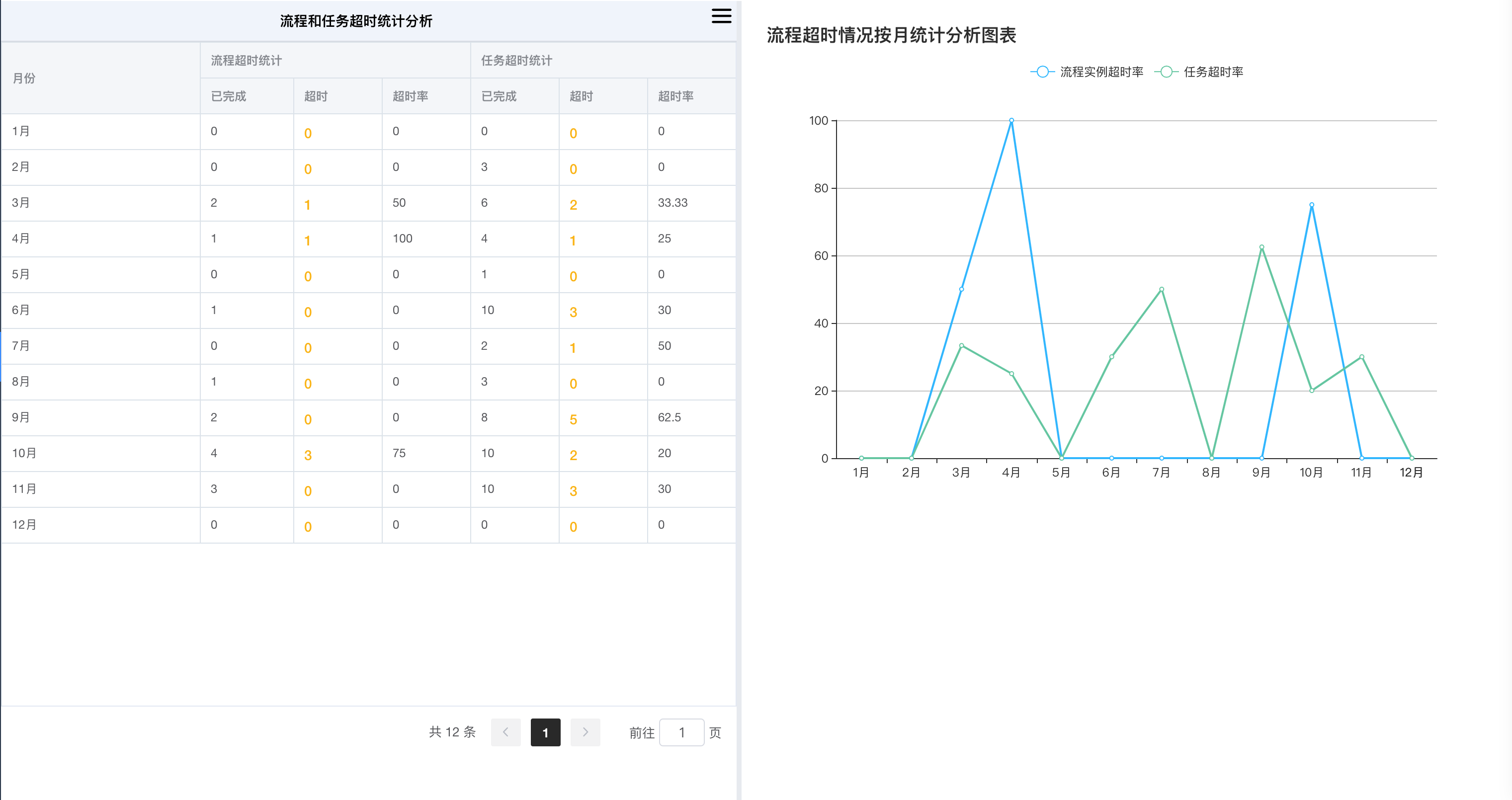The height and width of the screenshot is (800, 1512).
Task: Click table title 流程和任务超时统计分析
Action: [356, 21]
